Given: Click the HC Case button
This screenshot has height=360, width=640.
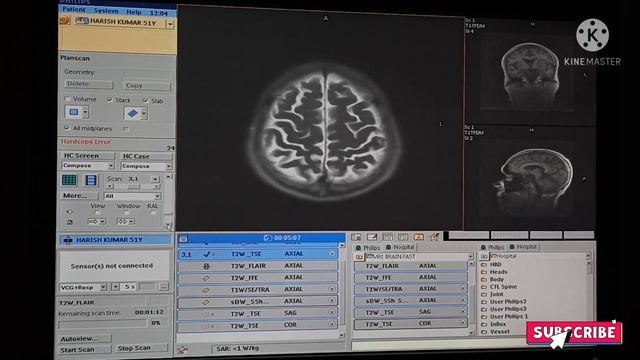Looking at the screenshot, I should tap(146, 156).
